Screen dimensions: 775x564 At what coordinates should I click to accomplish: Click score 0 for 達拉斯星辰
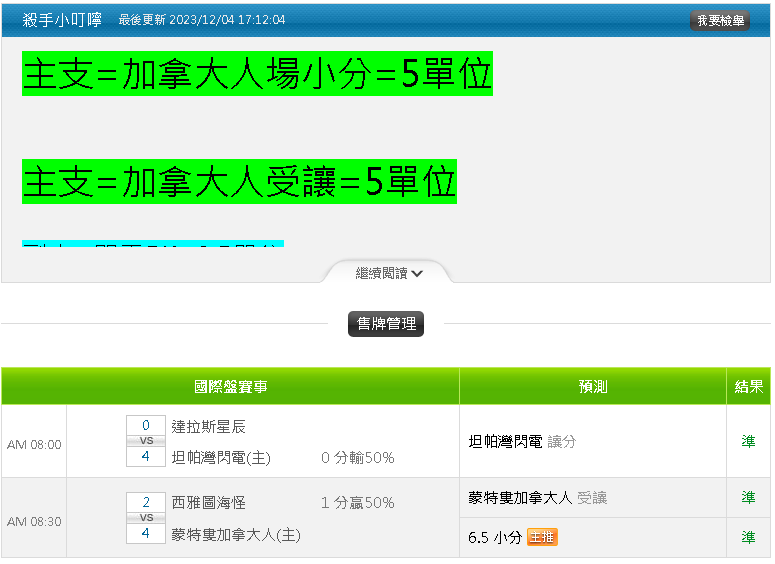pyautogui.click(x=146, y=425)
